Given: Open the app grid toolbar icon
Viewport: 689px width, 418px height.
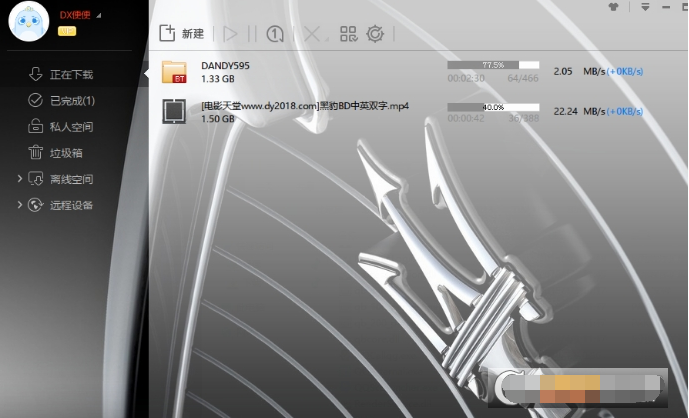Looking at the screenshot, I should (x=348, y=34).
